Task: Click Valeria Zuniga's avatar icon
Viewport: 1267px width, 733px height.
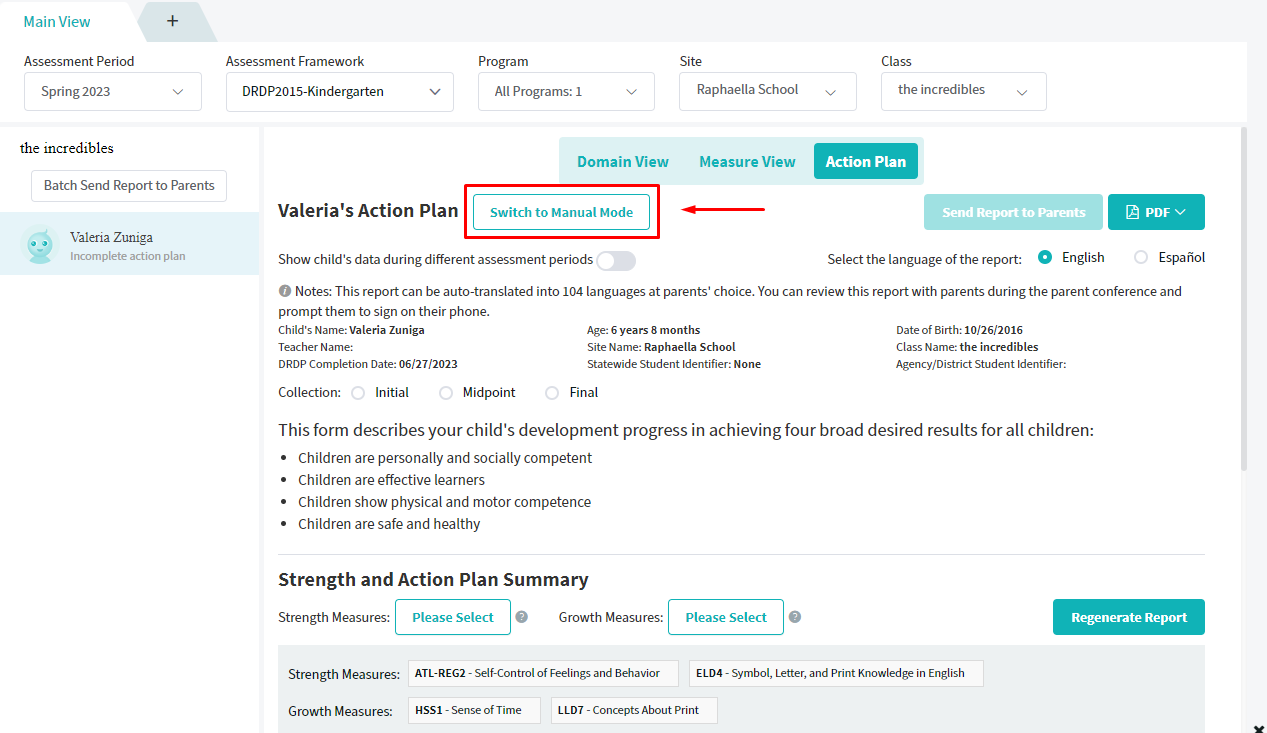Action: point(40,244)
